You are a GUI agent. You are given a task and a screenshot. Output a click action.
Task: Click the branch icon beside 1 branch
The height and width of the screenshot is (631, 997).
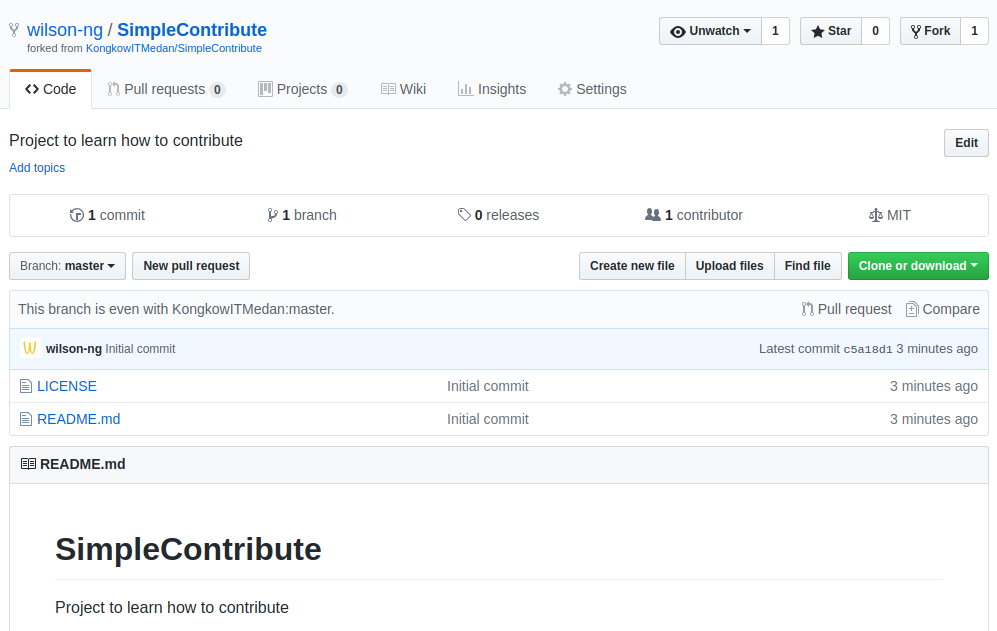pyautogui.click(x=272, y=215)
